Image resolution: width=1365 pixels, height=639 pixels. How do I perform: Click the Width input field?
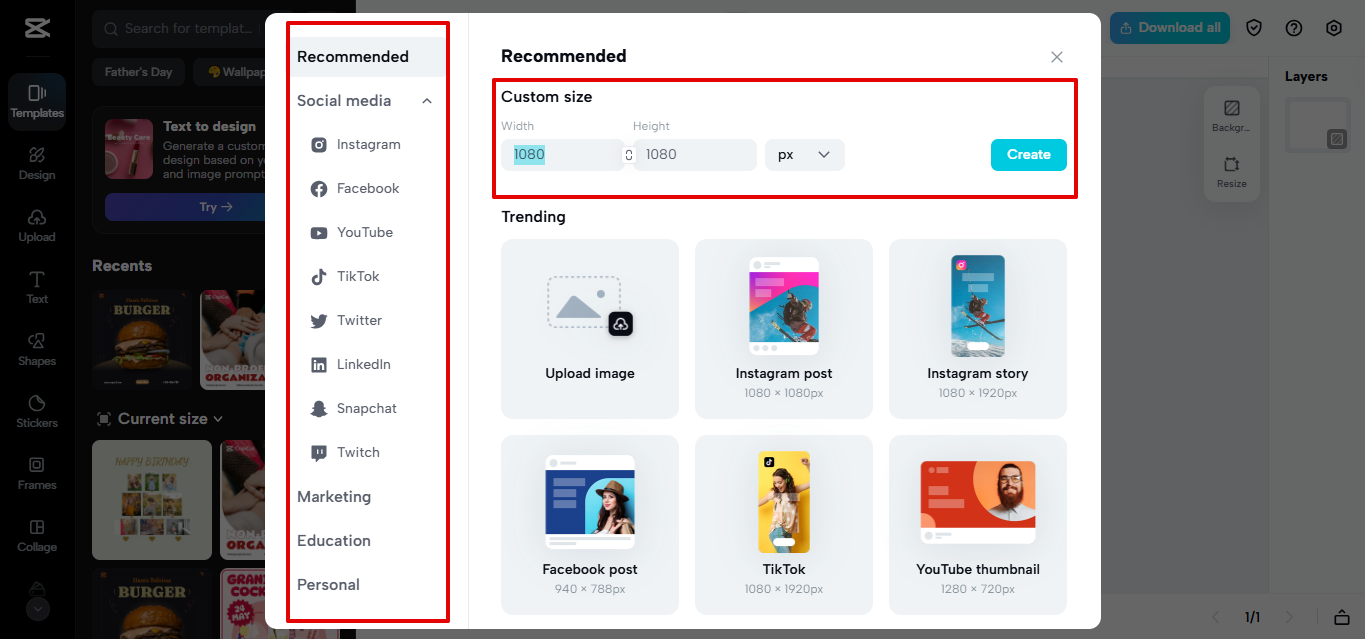point(562,154)
